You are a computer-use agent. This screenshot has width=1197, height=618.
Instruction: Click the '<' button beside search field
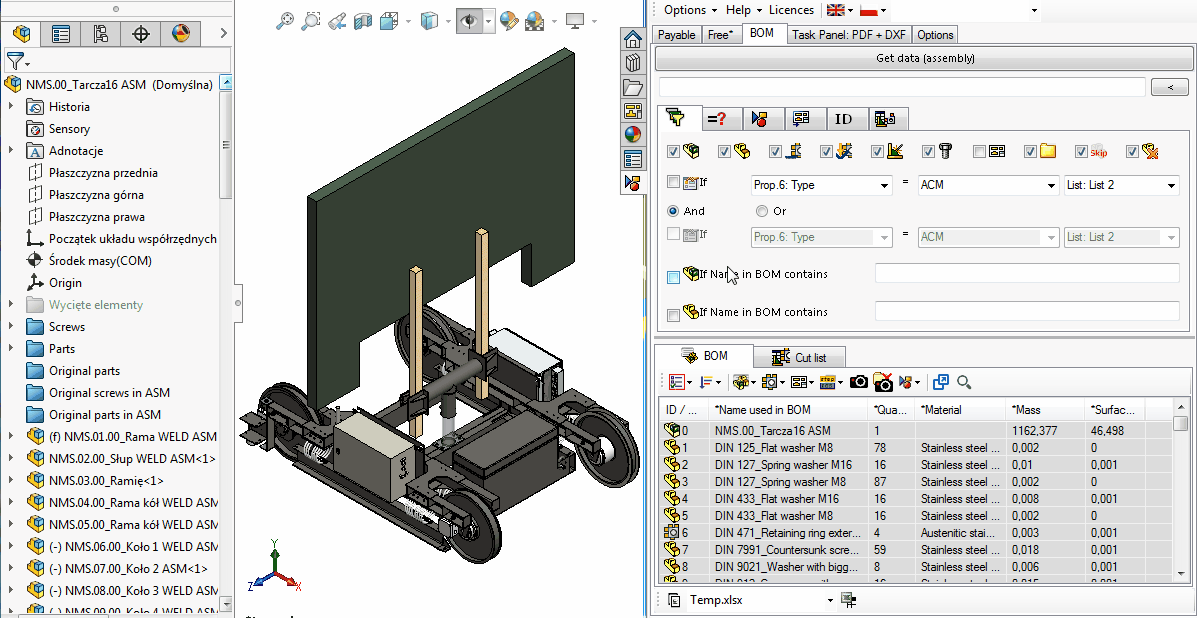pyautogui.click(x=1172, y=87)
